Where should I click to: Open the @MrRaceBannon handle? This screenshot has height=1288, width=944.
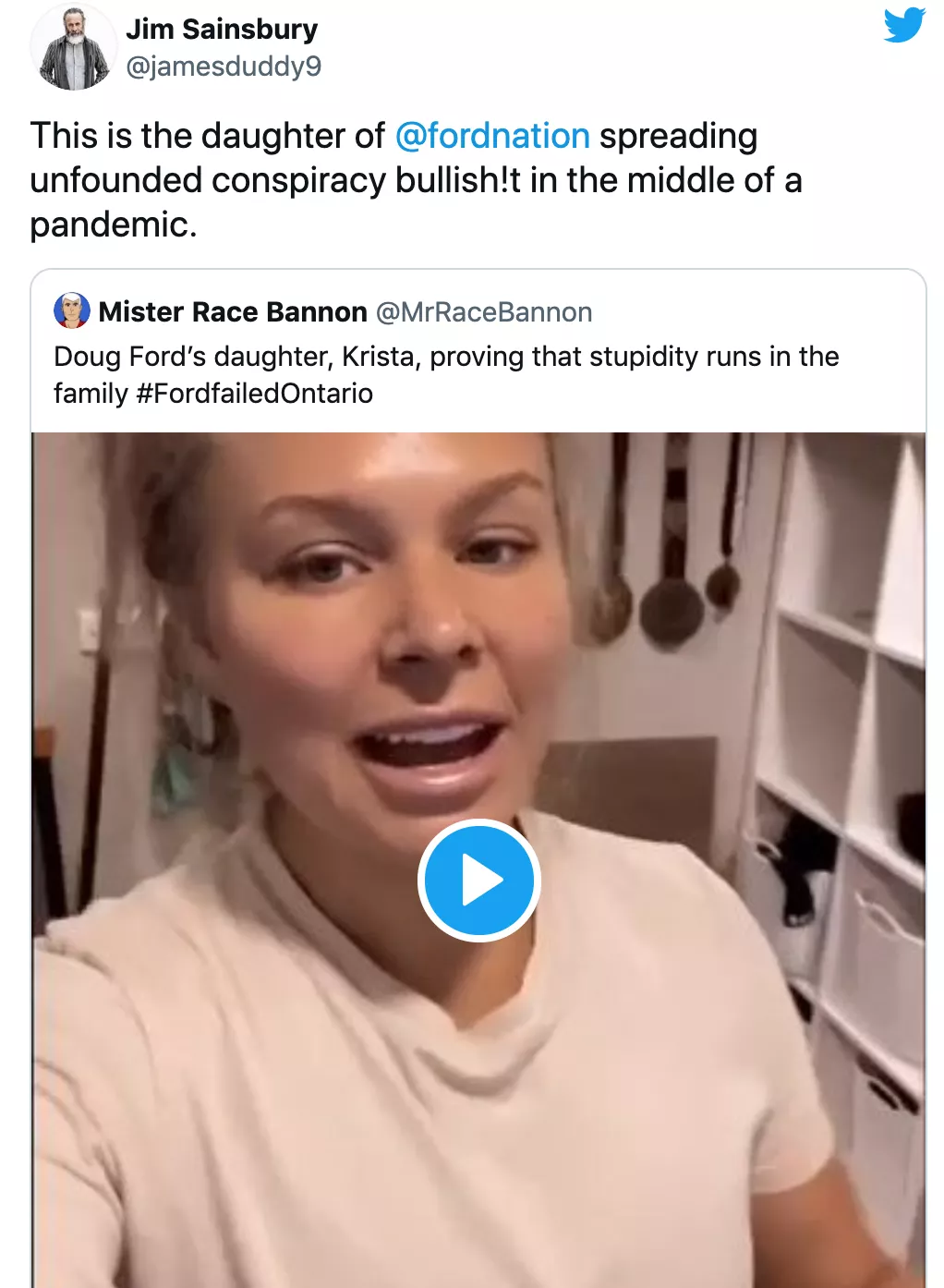[x=484, y=312]
